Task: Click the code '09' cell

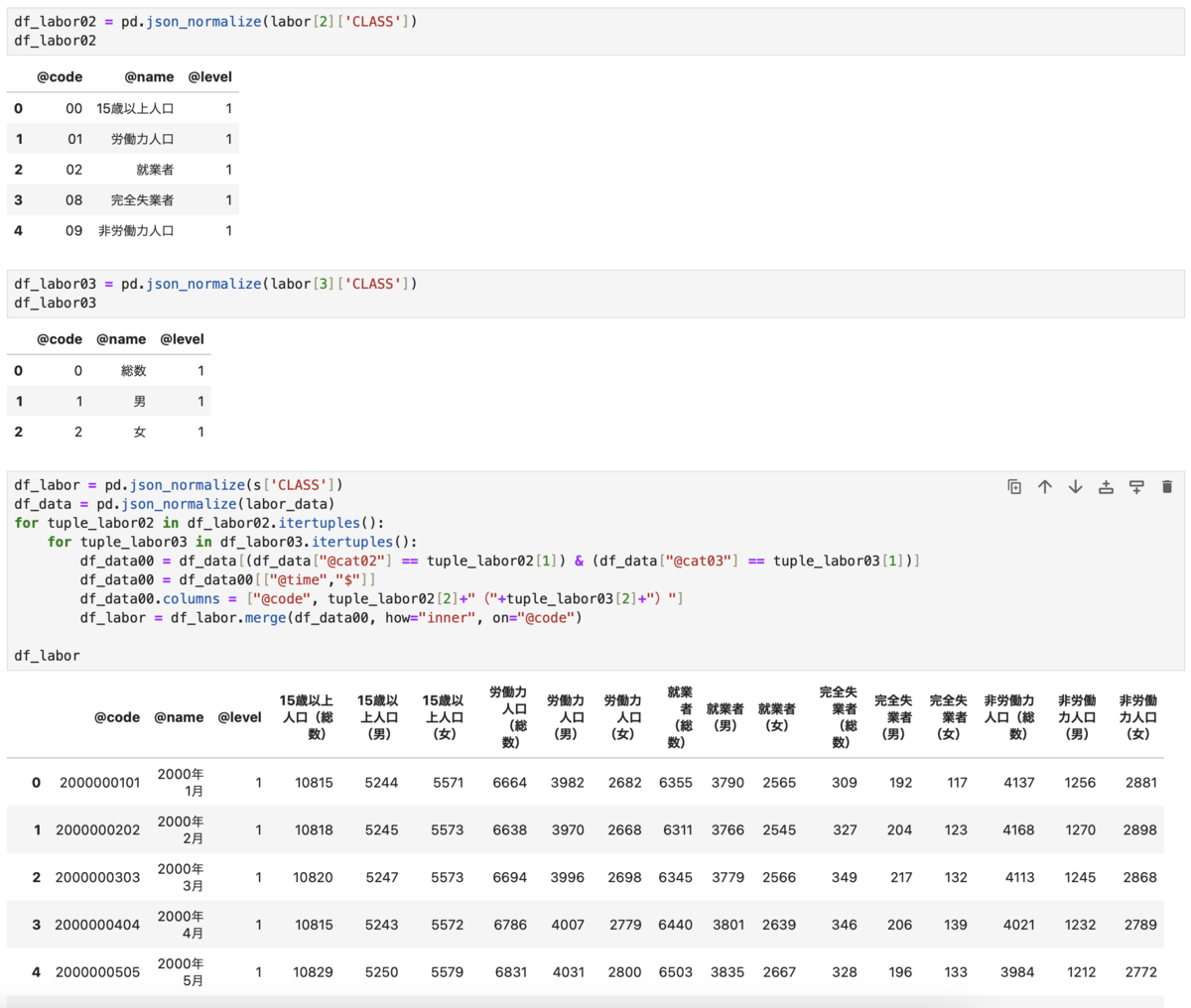Action: pos(74,231)
